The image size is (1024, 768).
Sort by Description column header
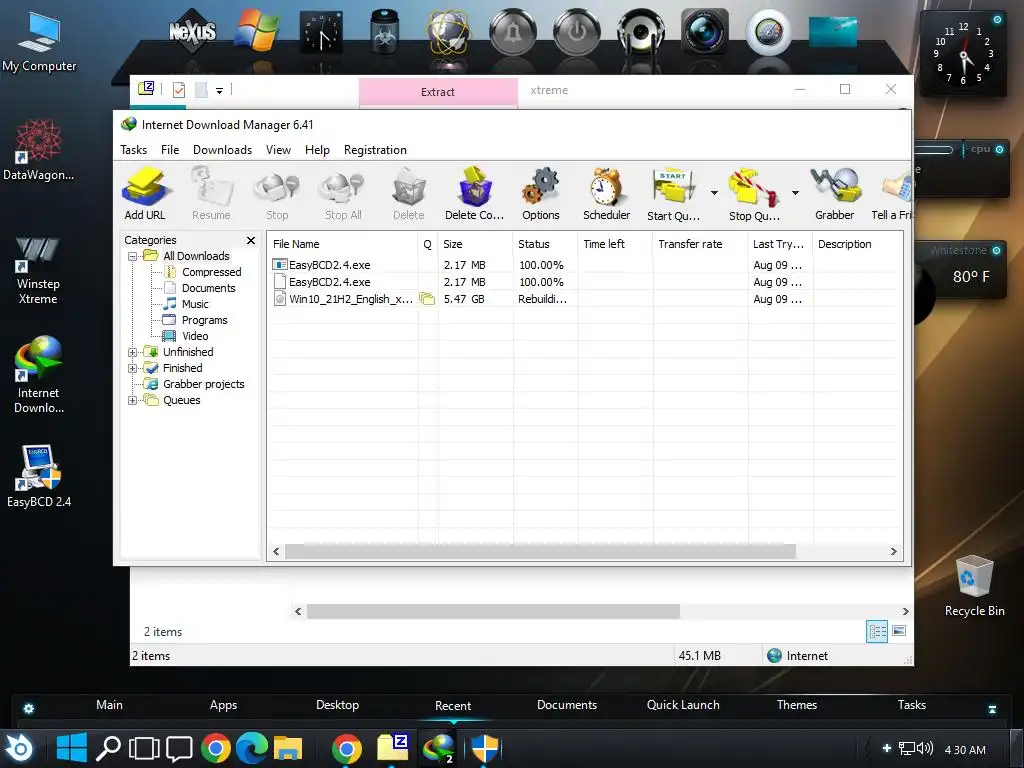coord(857,244)
